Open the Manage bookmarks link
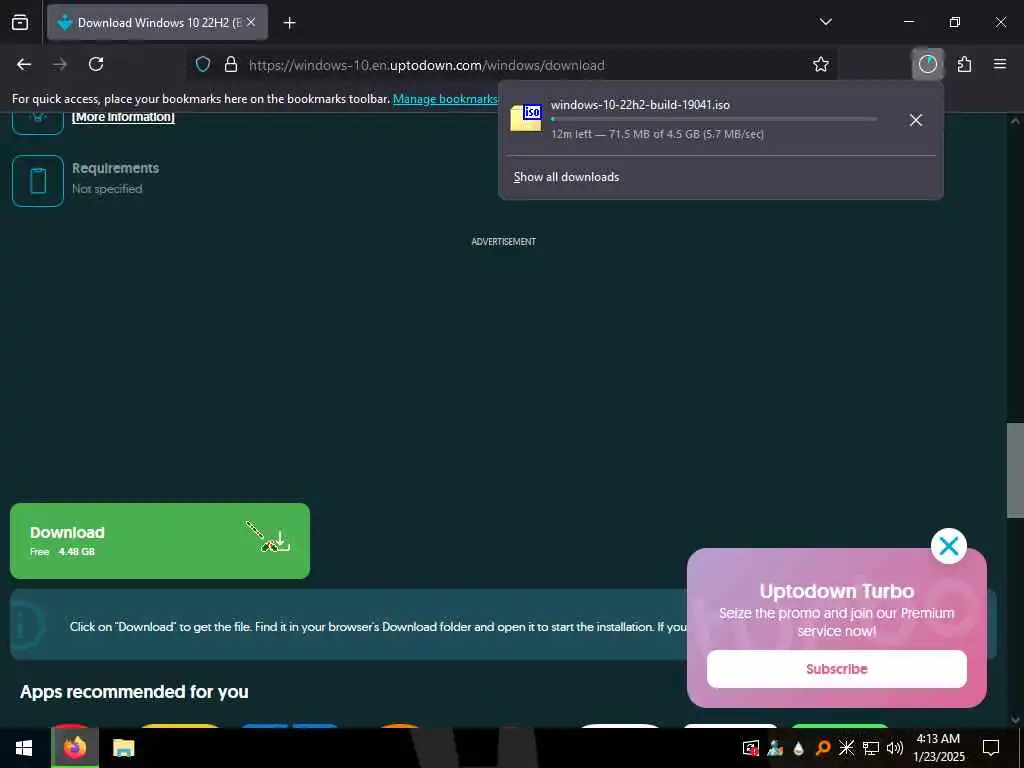This screenshot has height=768, width=1024. pyautogui.click(x=445, y=99)
